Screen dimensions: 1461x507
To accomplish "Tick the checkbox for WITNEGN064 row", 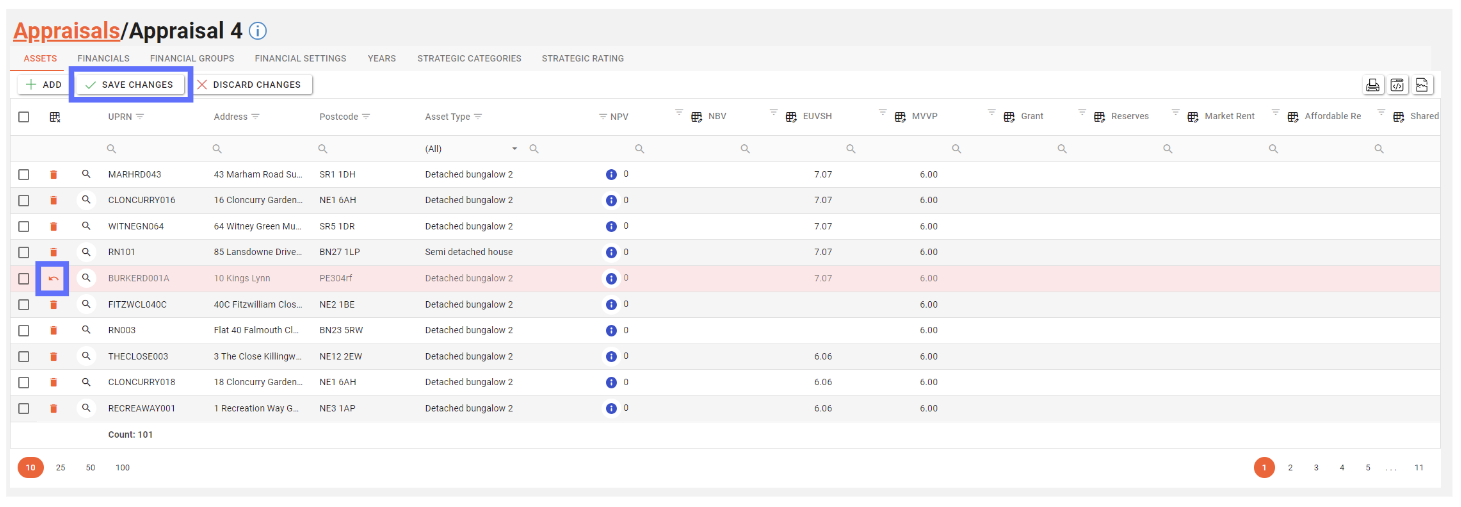I will click(24, 226).
